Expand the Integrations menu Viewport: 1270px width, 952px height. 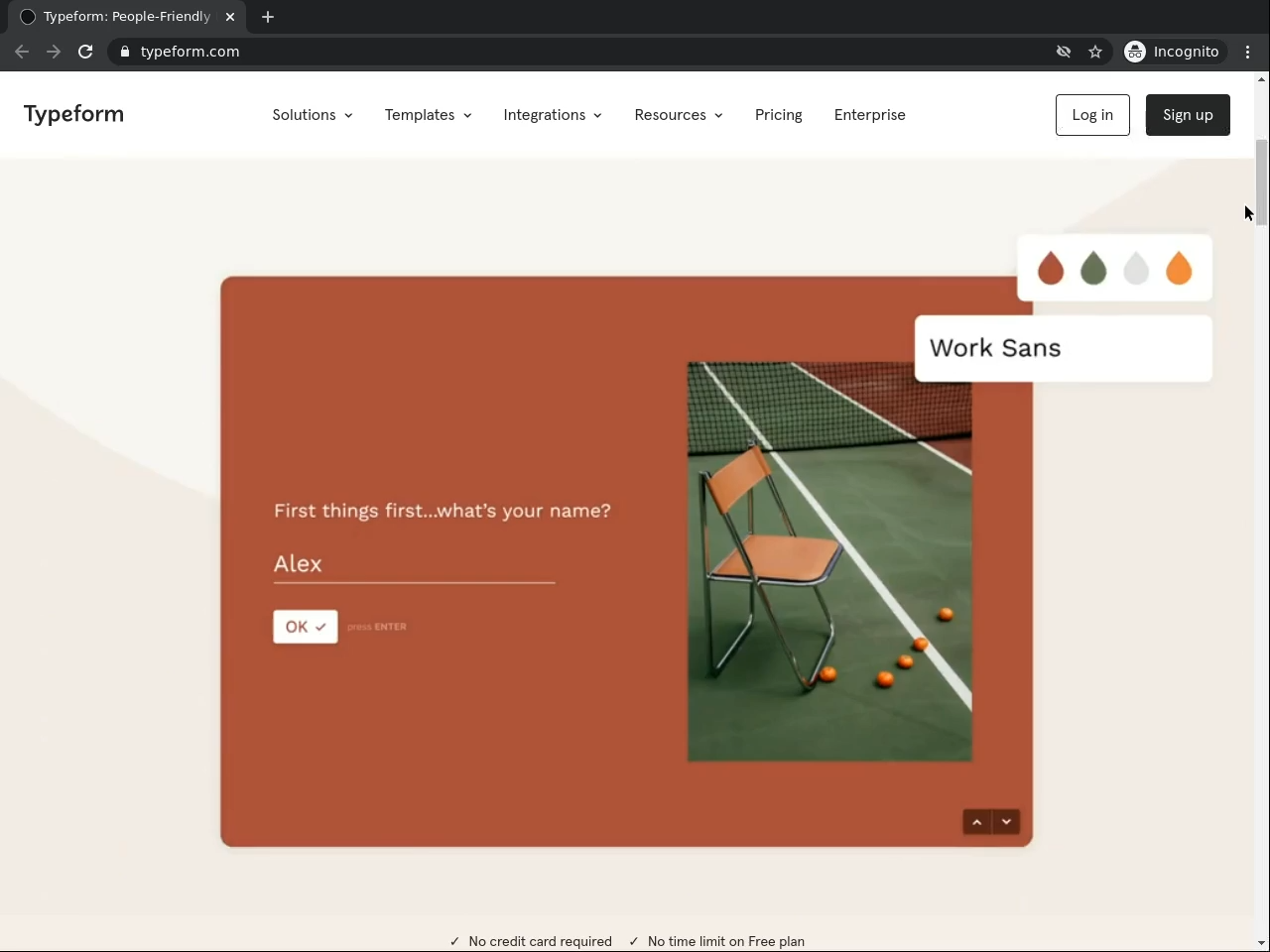tap(553, 115)
